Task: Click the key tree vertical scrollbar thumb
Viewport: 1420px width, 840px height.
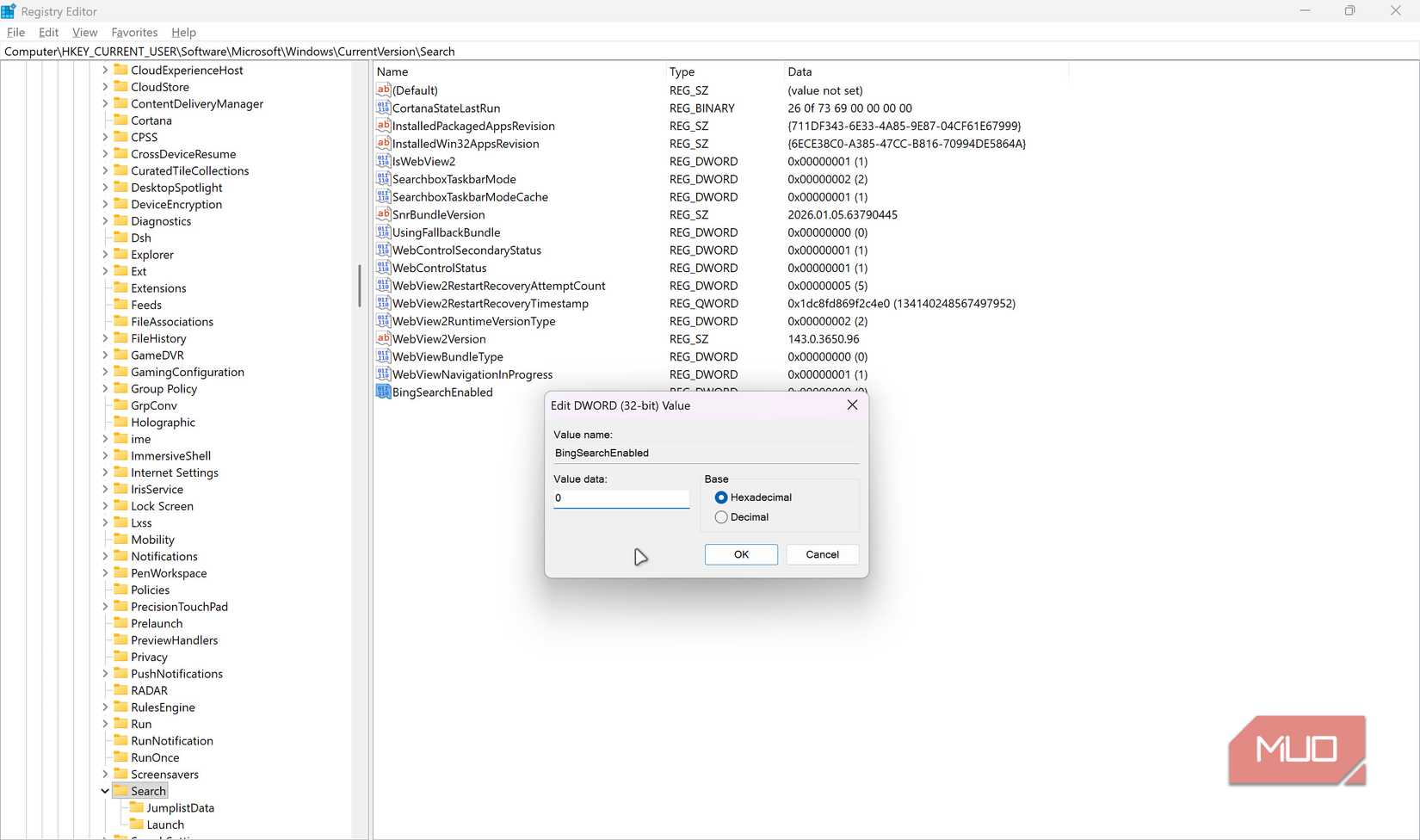Action: coord(360,286)
